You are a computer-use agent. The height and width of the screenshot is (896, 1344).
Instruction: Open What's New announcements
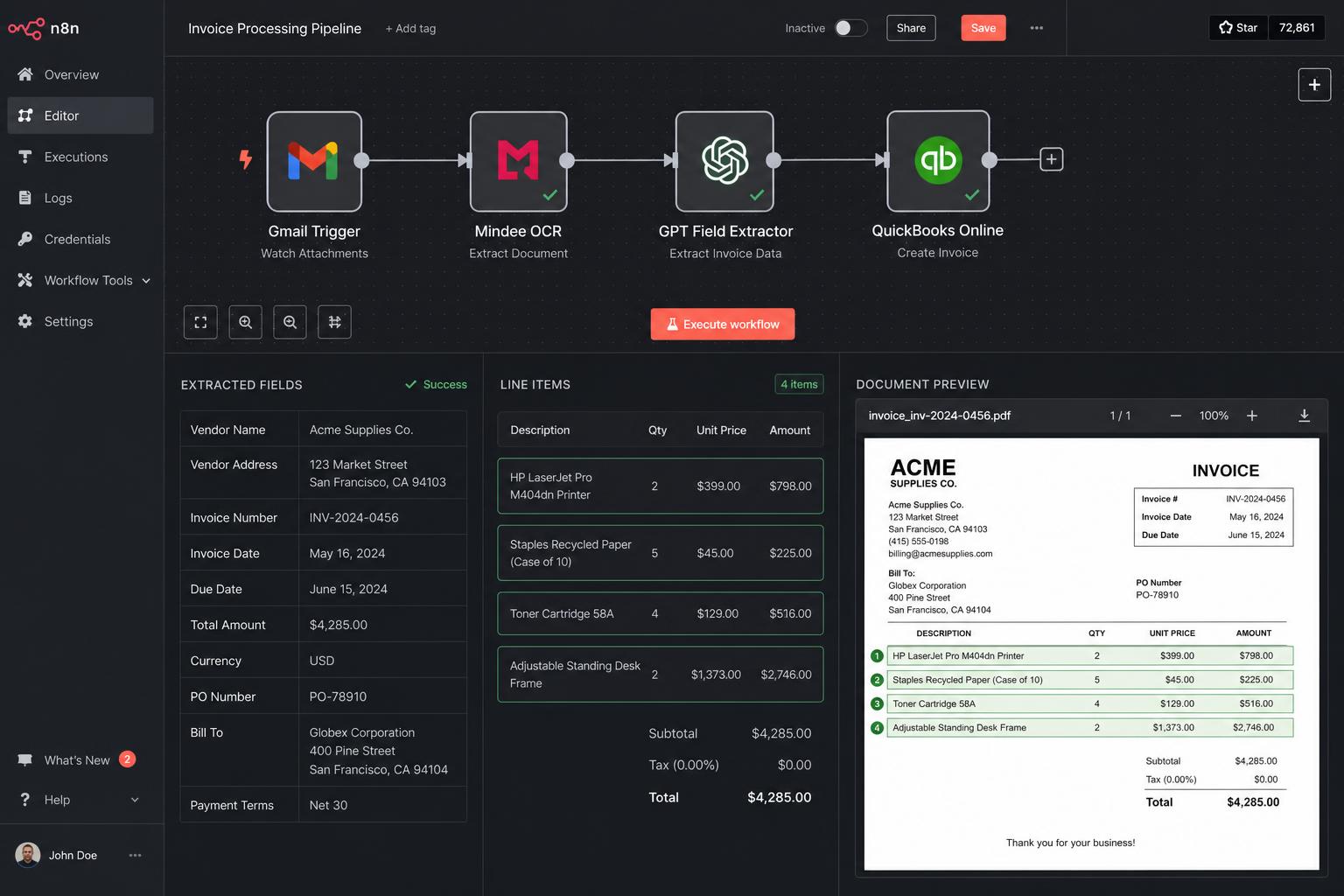pyautogui.click(x=77, y=759)
